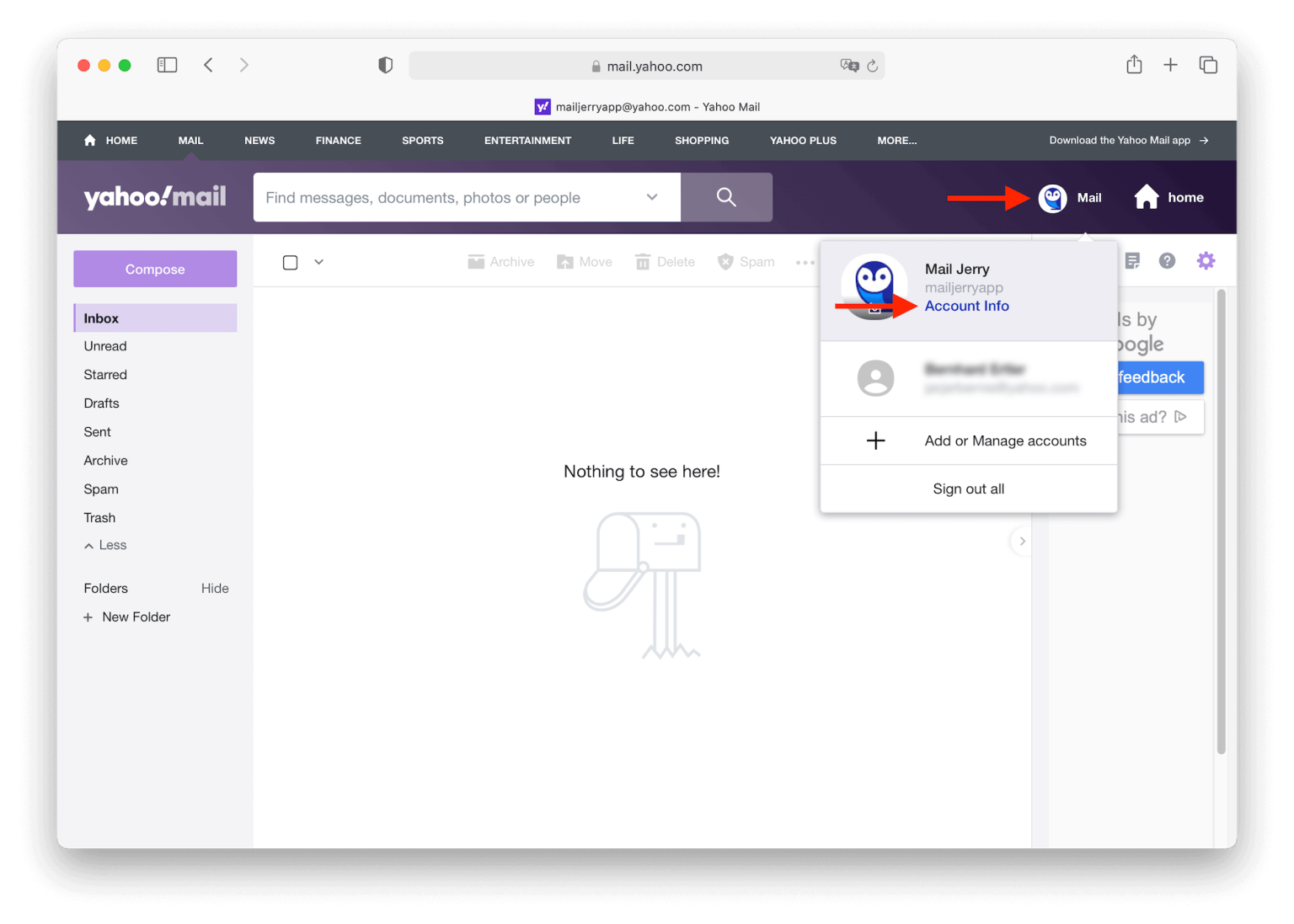Viewport: 1294px width, 924px height.
Task: Expand the MORE... navigation menu
Action: point(896,141)
